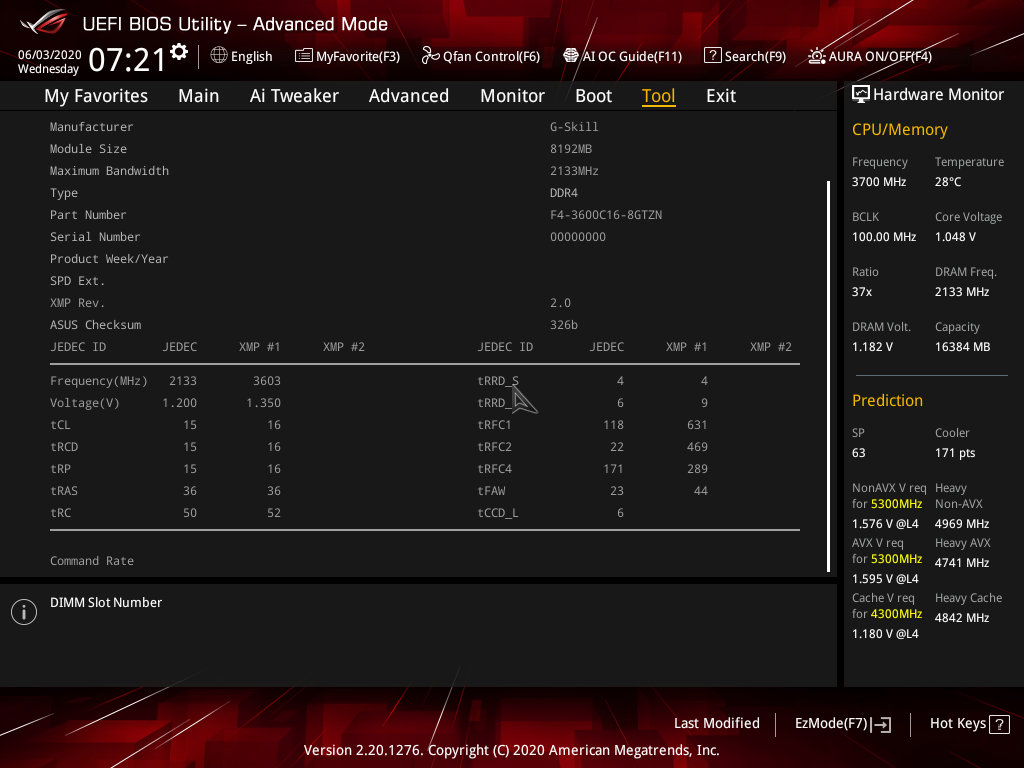Screen dimensions: 1024x768
Task: Open the AI OC Guide
Action: click(x=622, y=56)
